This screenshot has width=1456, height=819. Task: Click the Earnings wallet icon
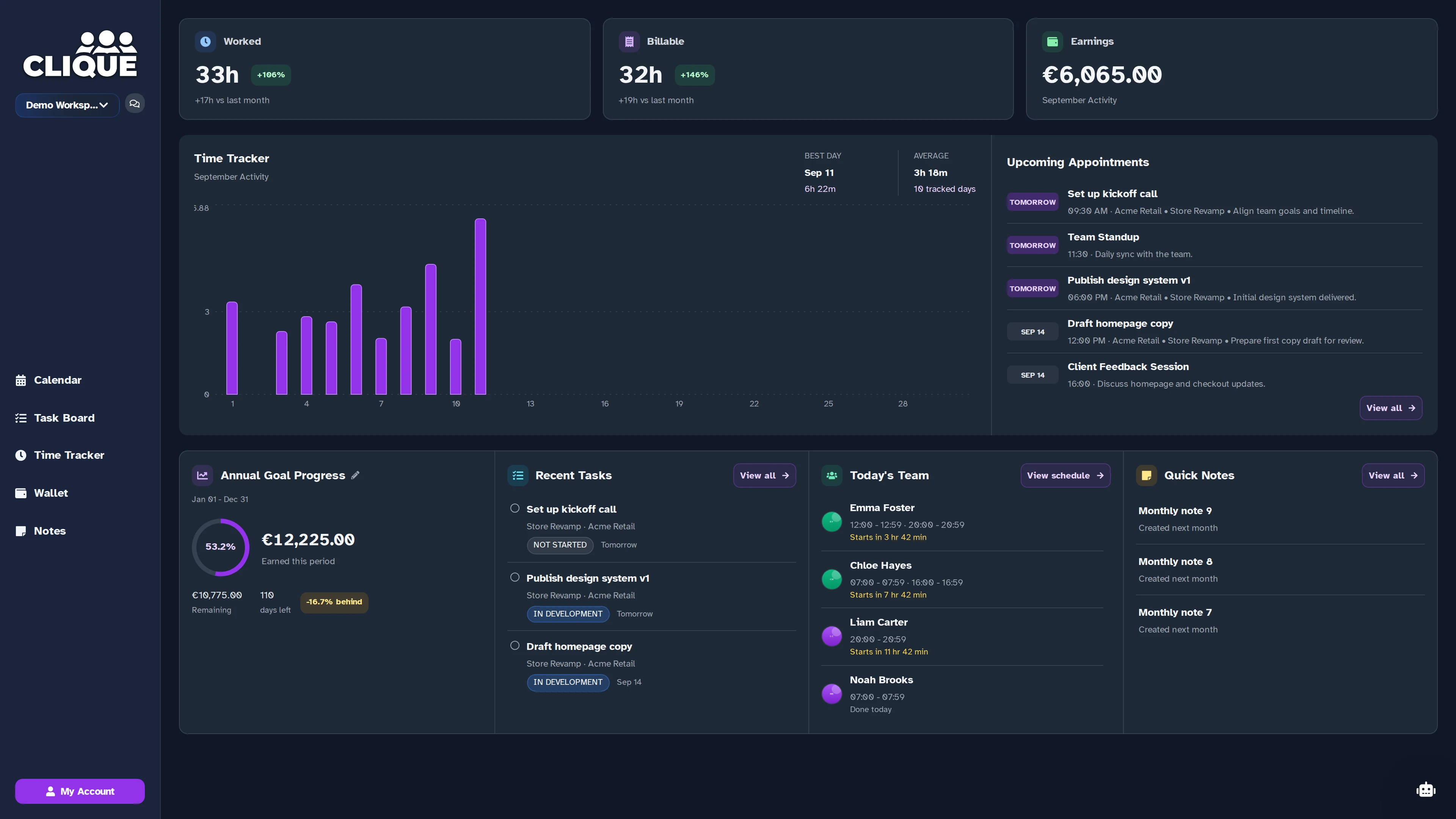(x=1053, y=41)
